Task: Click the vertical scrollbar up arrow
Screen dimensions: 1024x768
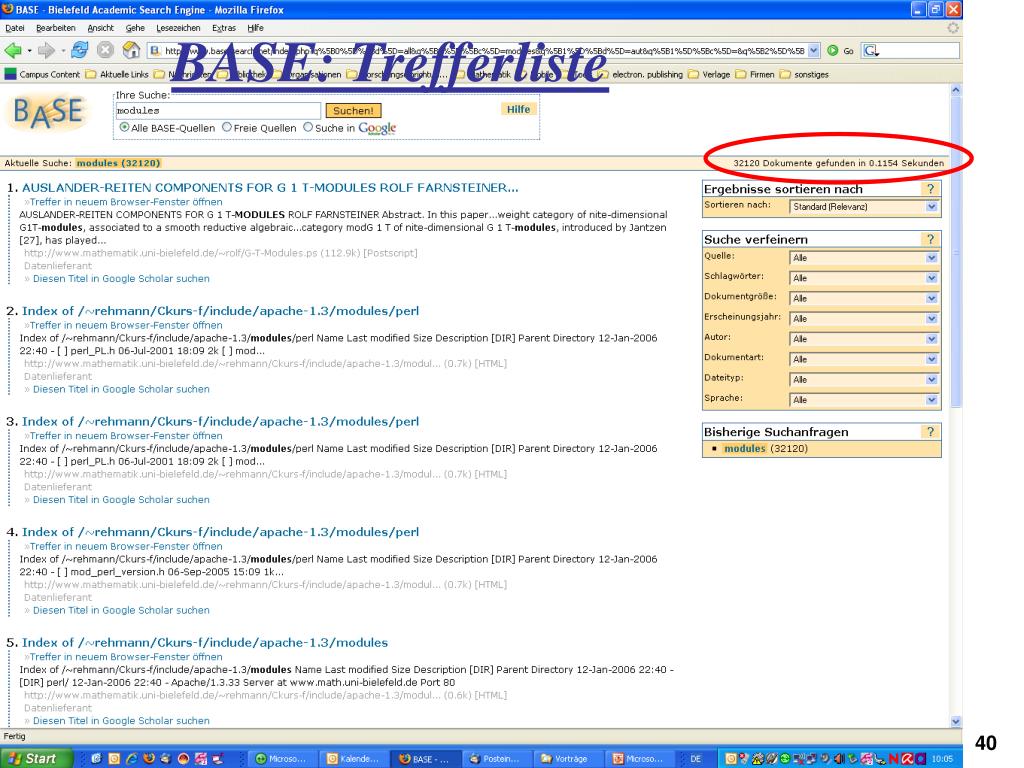Action: [956, 90]
